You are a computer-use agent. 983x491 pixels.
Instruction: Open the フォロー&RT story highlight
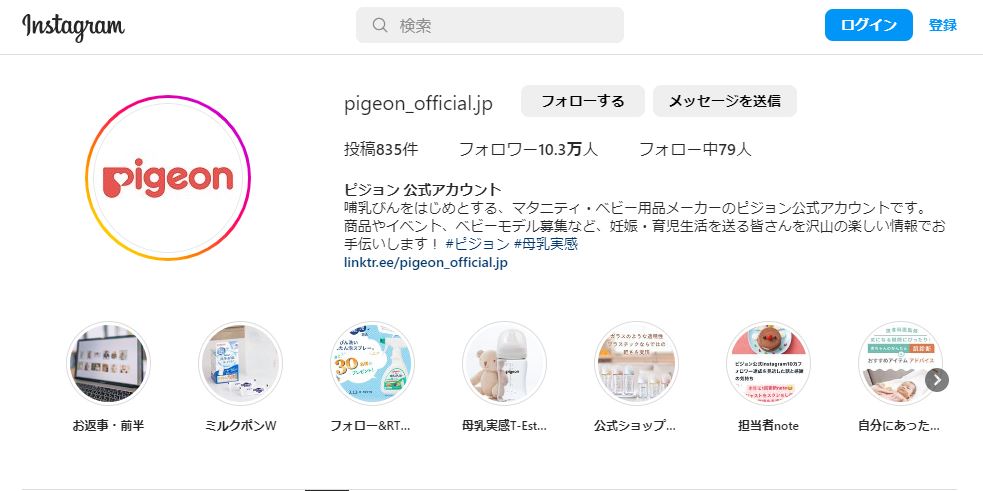pos(372,364)
